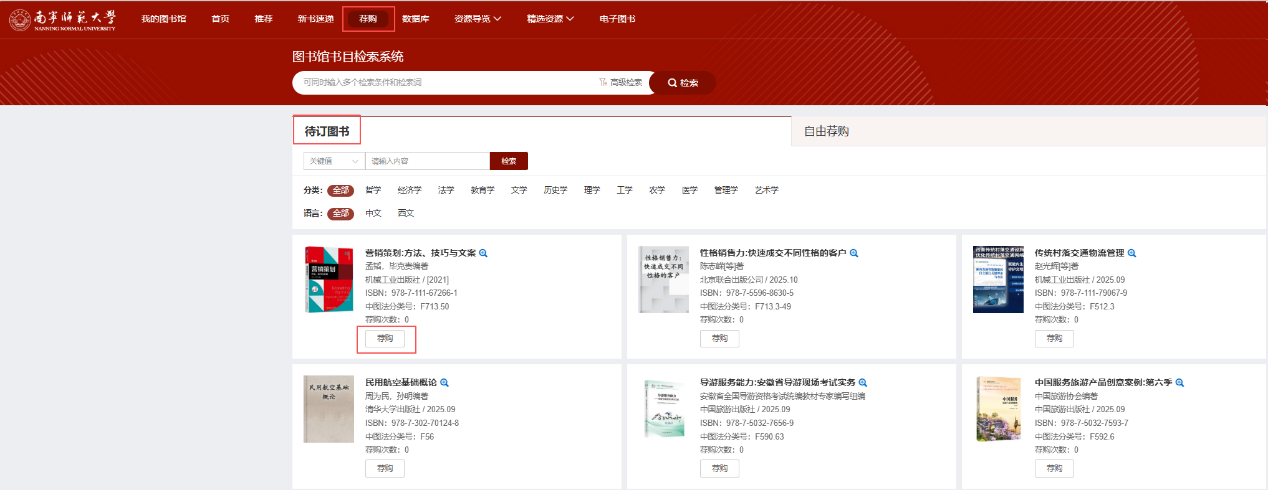Open magnifier icon beside 导游服务能力 title
The width and height of the screenshot is (1268, 490).
click(863, 382)
